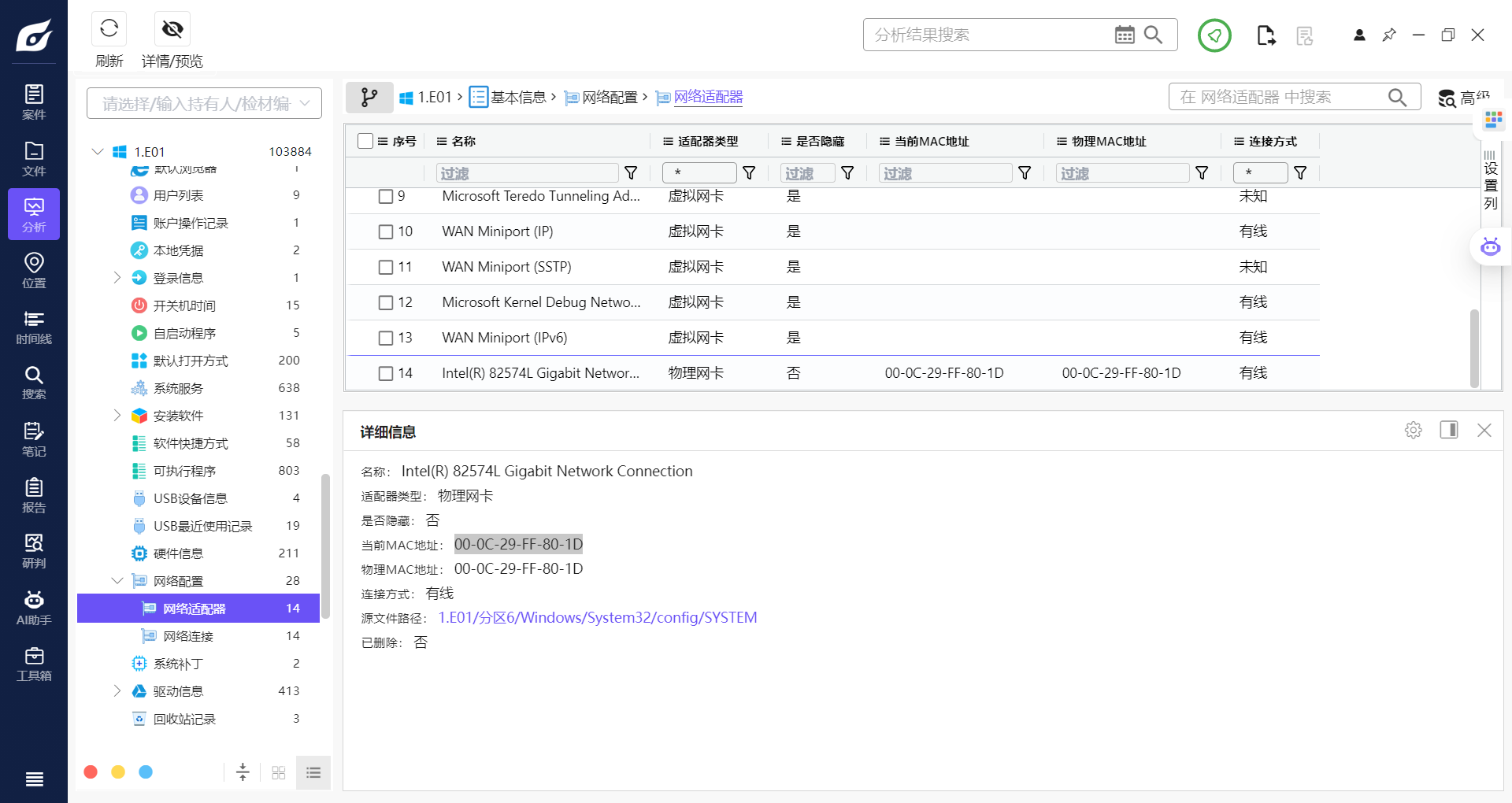
Task: Toggle the select-all checkbox in header
Action: point(365,141)
